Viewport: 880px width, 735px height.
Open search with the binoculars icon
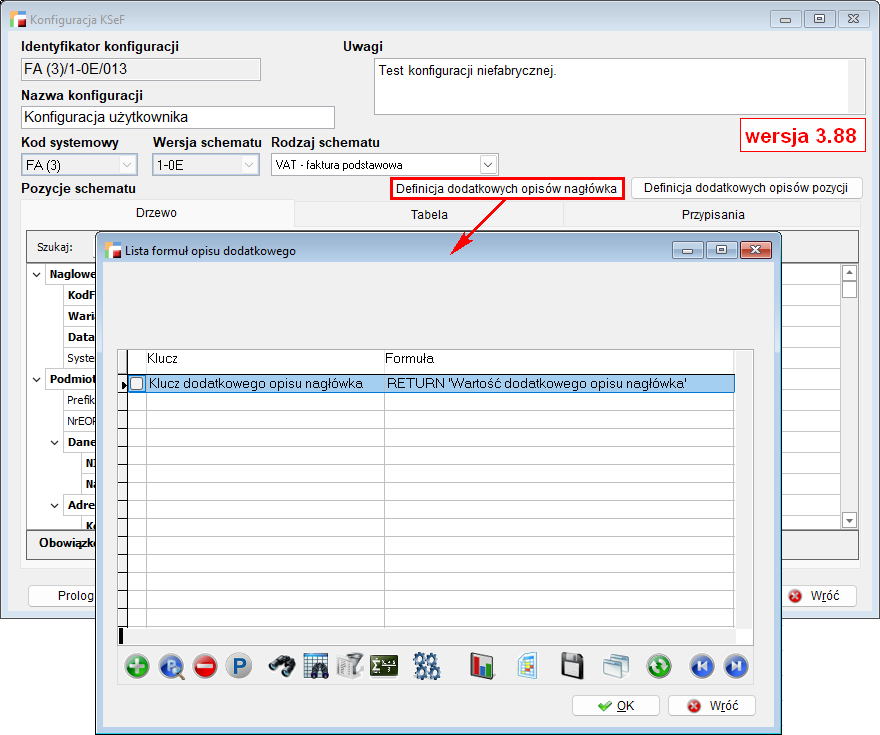click(x=281, y=667)
